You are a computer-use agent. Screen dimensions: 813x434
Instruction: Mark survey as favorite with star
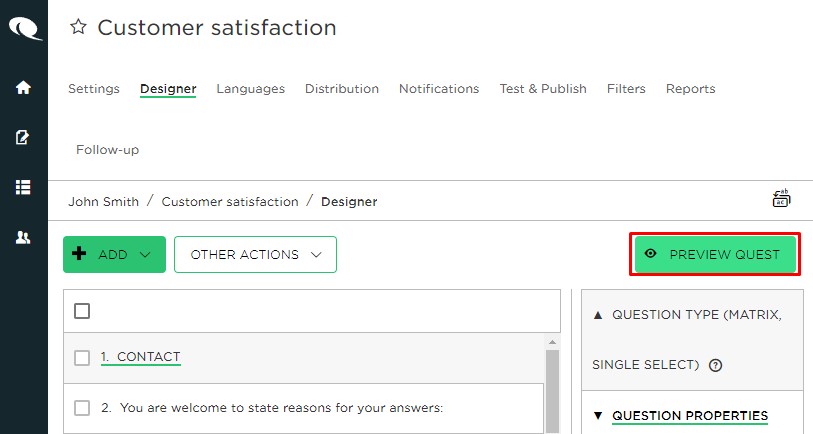tap(78, 26)
